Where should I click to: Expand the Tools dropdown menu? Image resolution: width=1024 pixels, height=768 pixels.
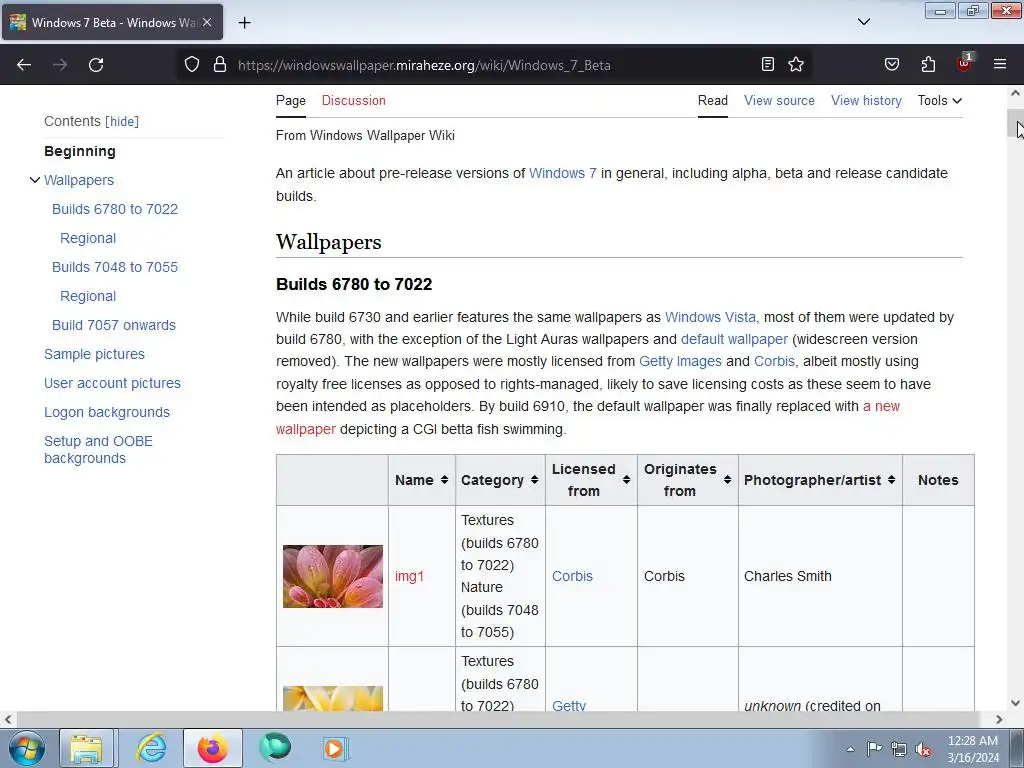click(x=939, y=101)
